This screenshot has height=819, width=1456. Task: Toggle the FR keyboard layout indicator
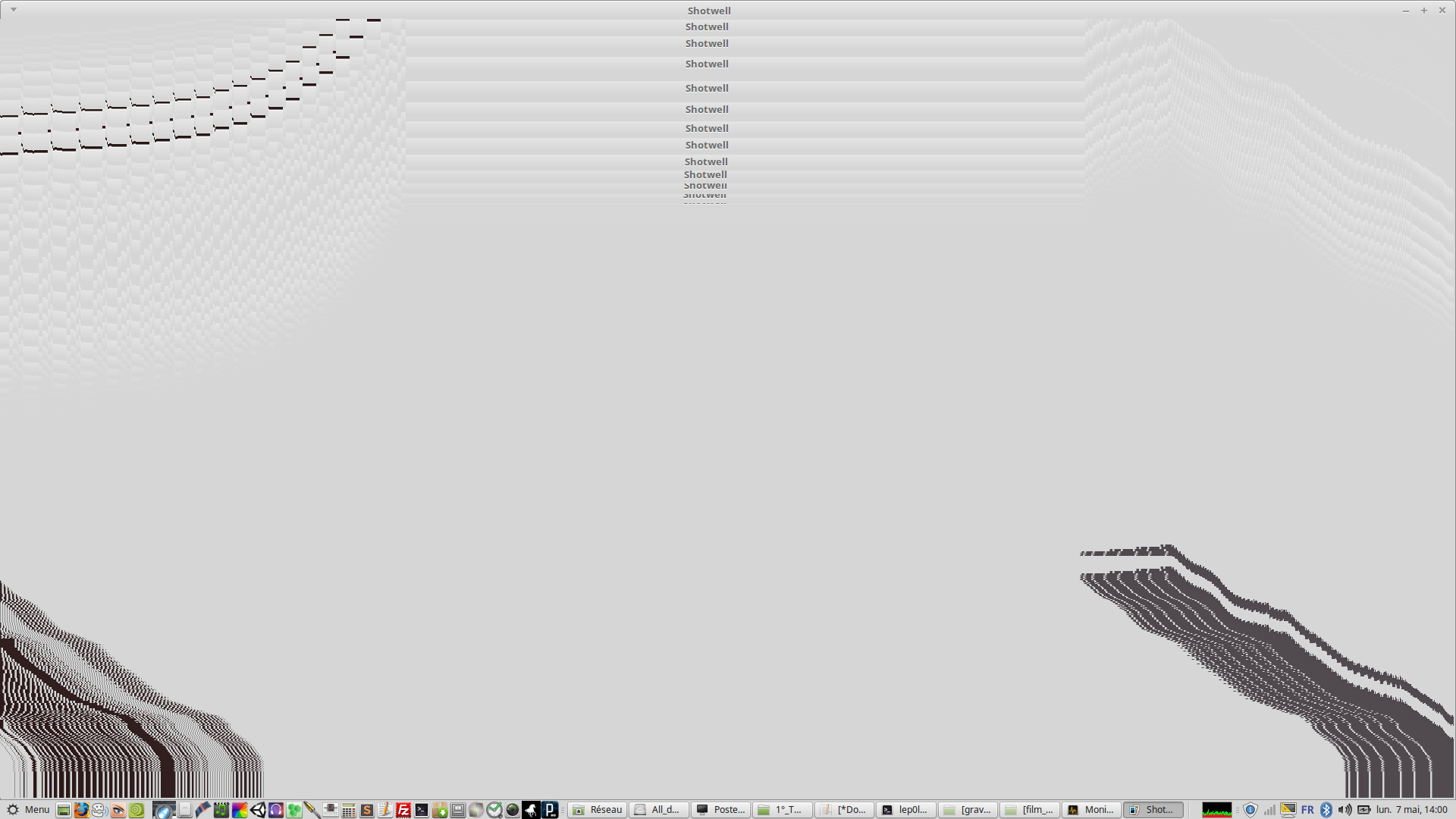click(x=1307, y=810)
